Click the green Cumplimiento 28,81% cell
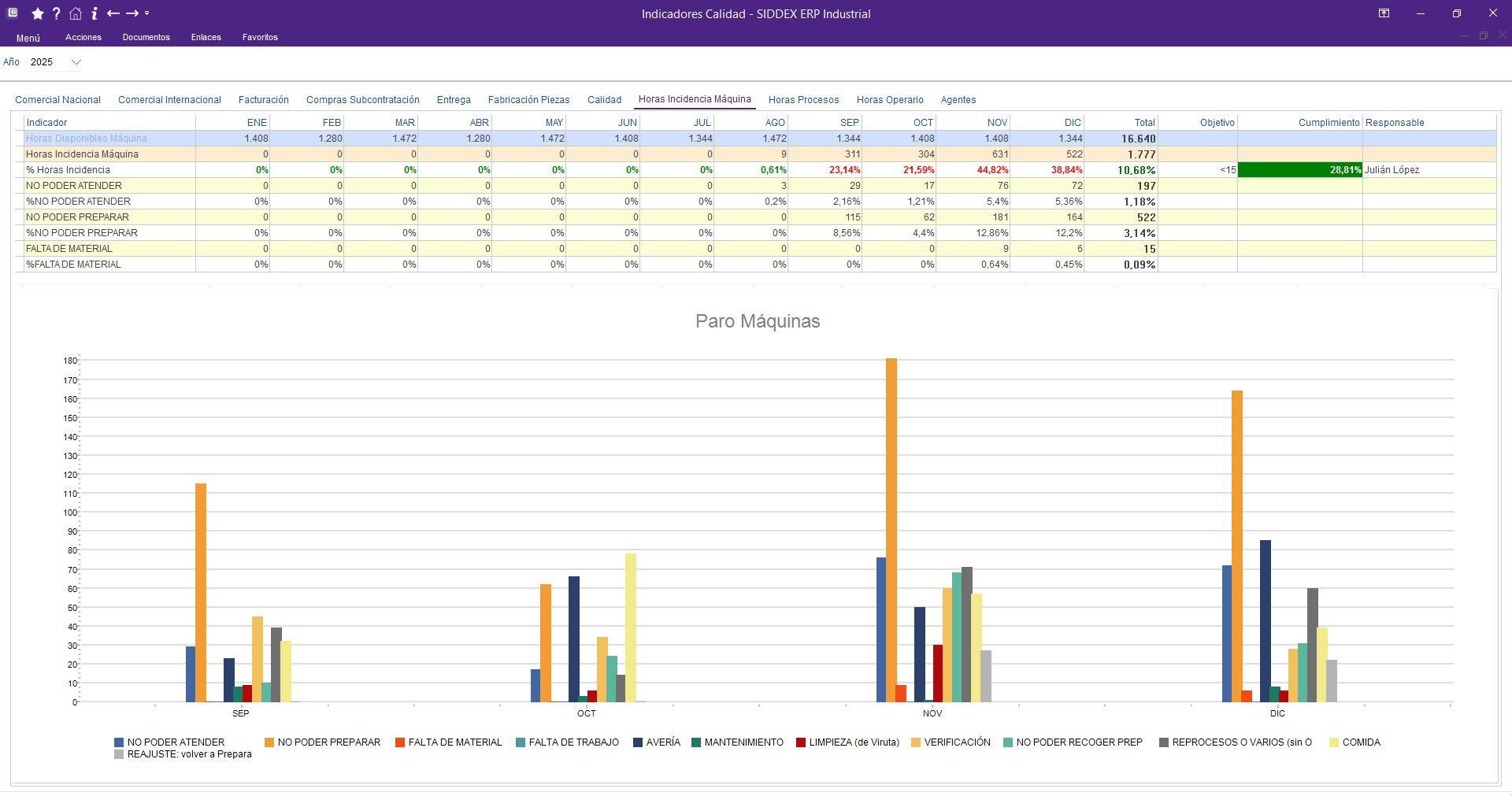The height and width of the screenshot is (796, 1512). click(x=1299, y=170)
